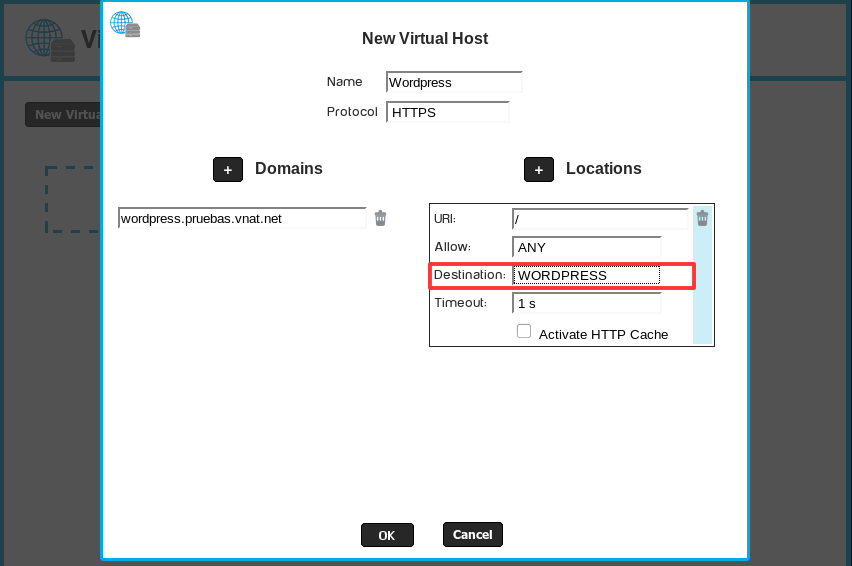Dismiss dialog with Cancel button
The image size is (852, 566).
coord(473,534)
